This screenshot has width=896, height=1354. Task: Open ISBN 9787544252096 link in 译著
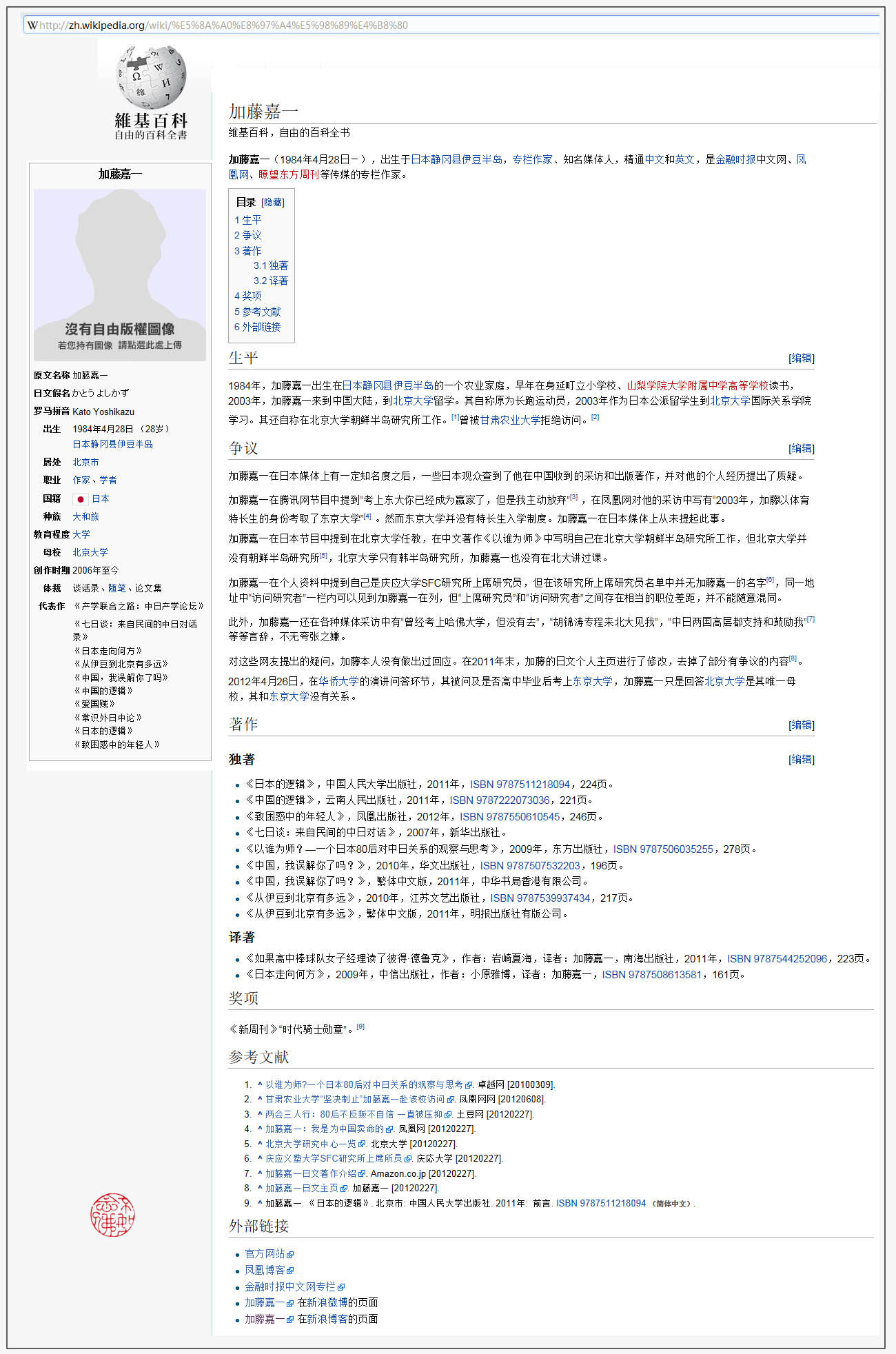(777, 958)
